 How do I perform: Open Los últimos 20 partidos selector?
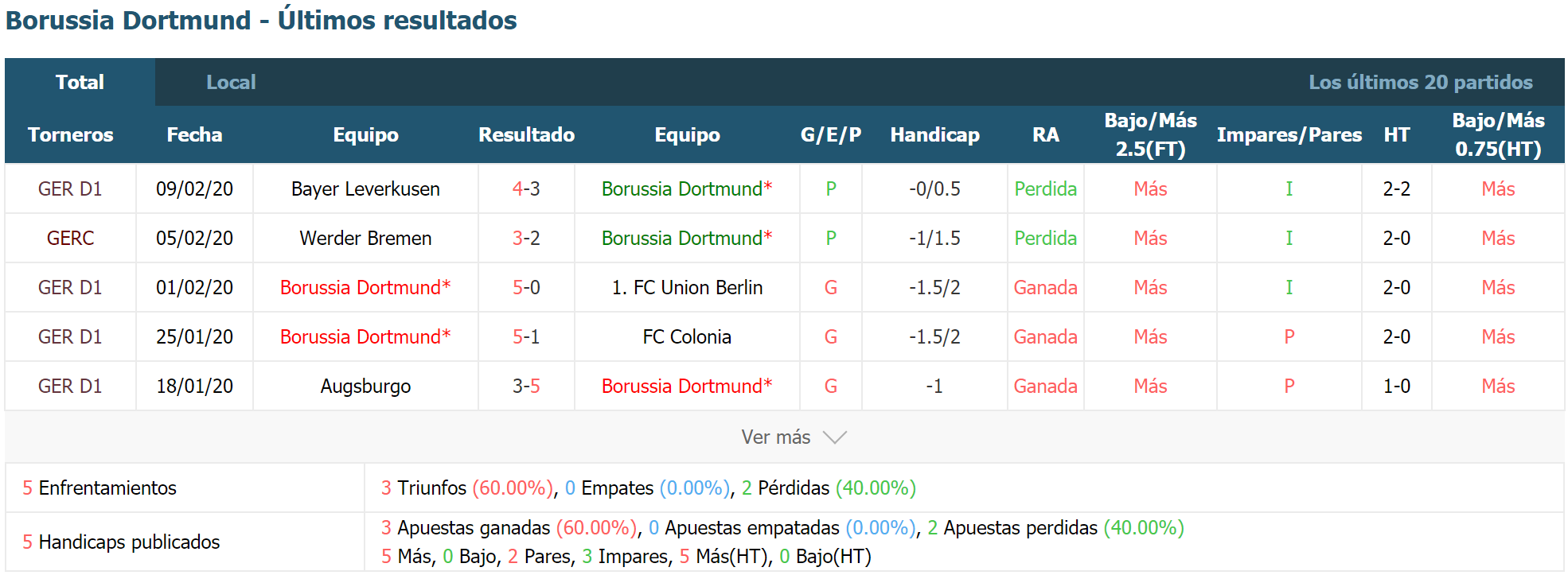[1421, 82]
